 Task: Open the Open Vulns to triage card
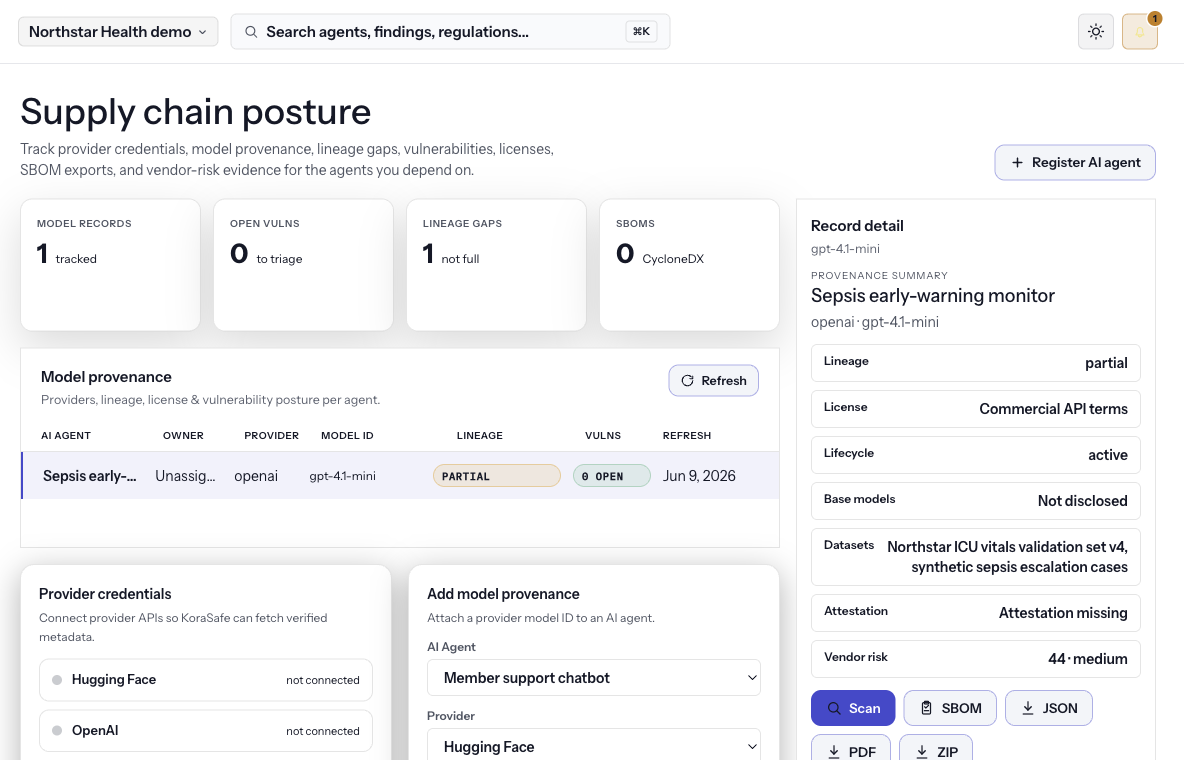pos(304,264)
